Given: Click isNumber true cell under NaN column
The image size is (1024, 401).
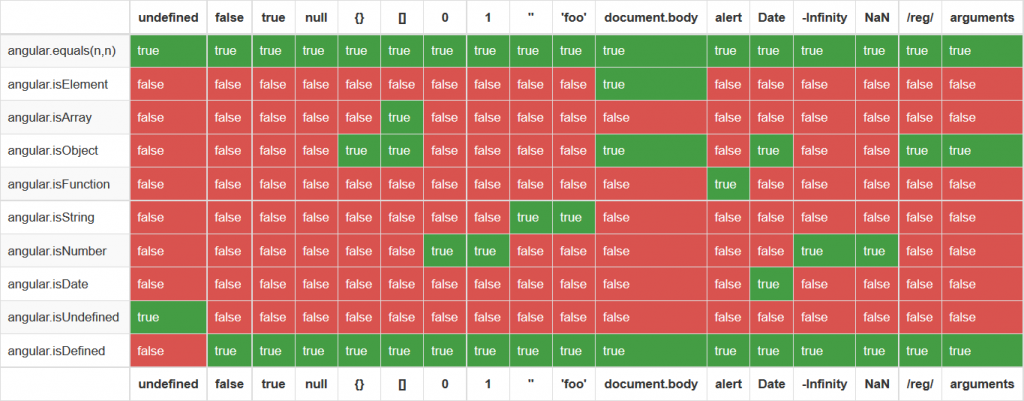Looking at the screenshot, I should [x=876, y=251].
